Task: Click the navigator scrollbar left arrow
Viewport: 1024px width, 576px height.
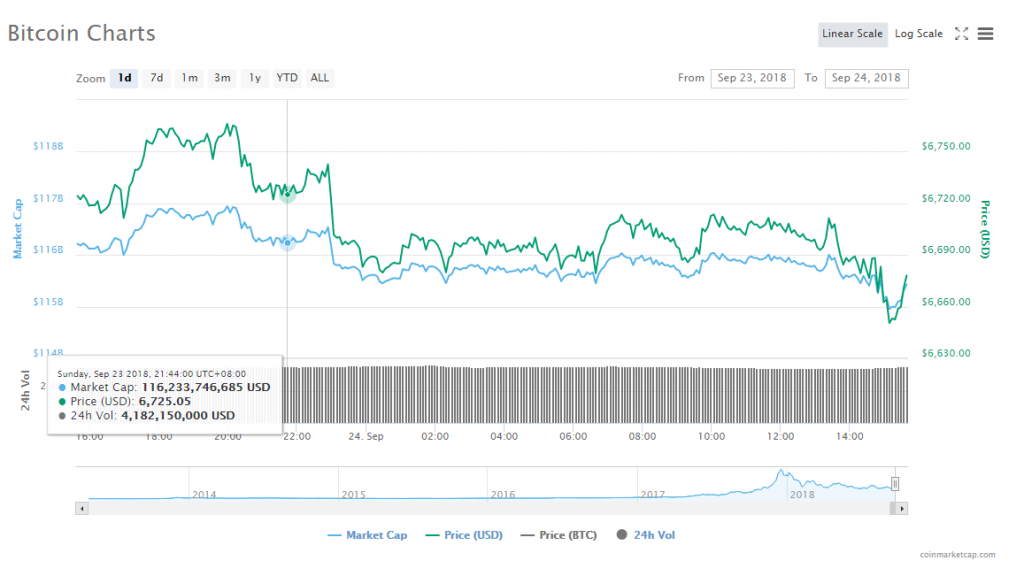Action: pos(82,509)
